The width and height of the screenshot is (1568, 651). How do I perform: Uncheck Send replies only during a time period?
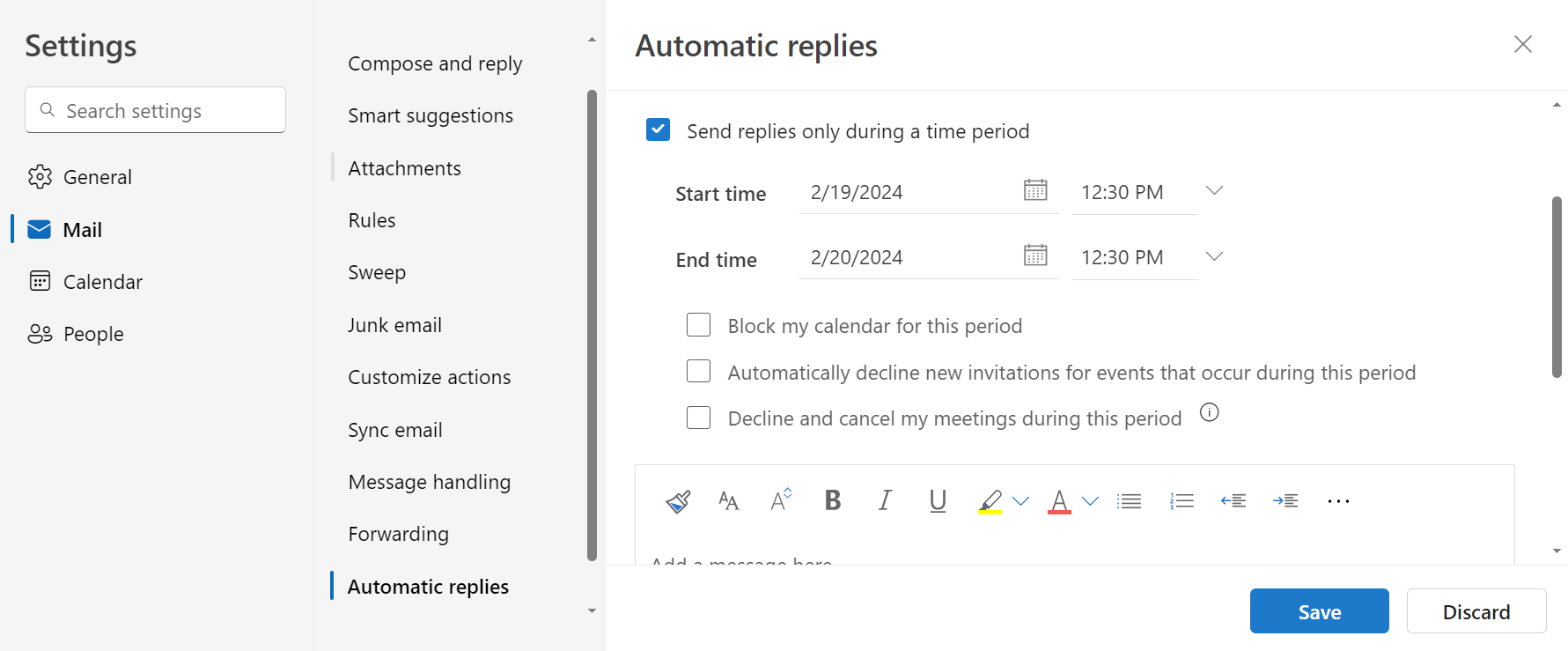coord(658,129)
